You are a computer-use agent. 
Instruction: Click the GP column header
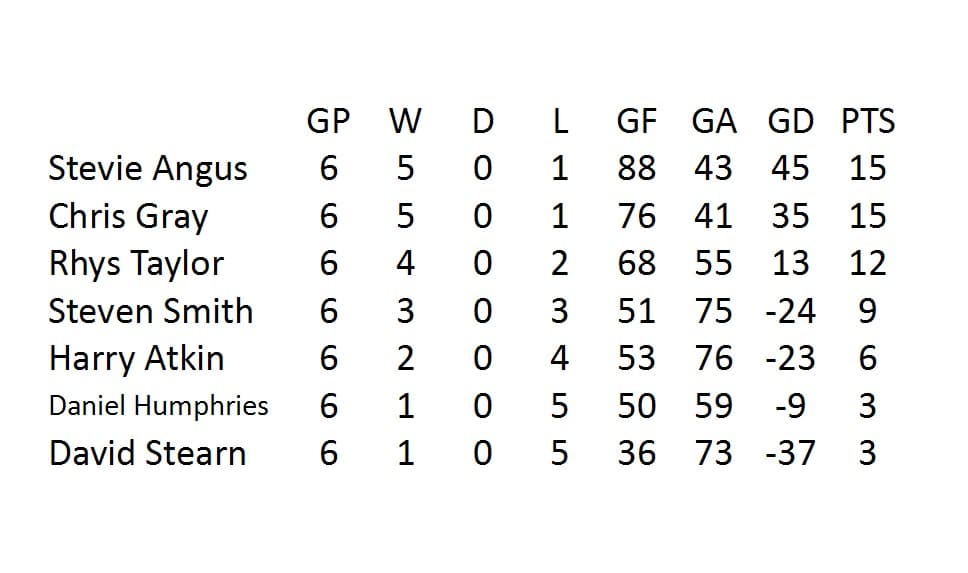click(x=328, y=122)
